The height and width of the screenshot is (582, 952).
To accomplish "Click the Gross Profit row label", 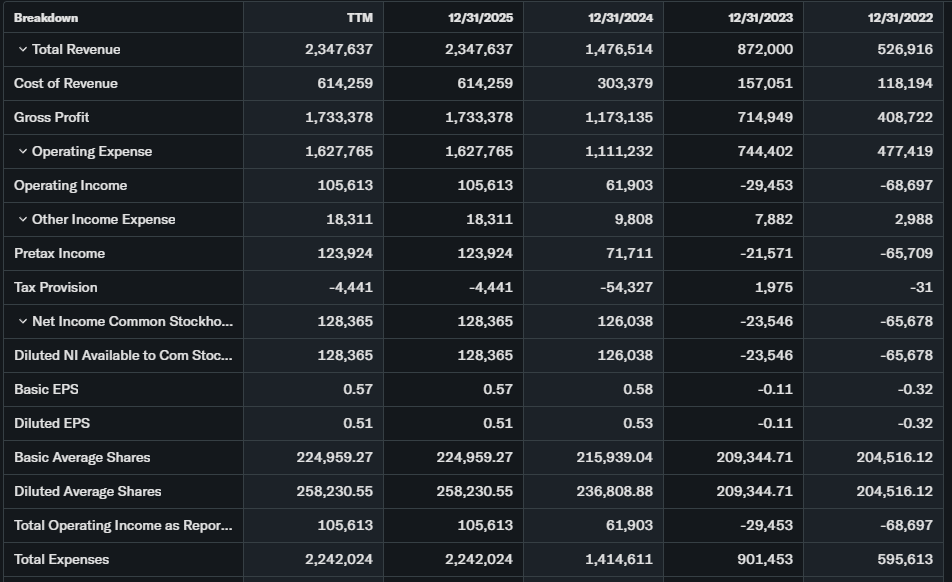I will 52,118.
